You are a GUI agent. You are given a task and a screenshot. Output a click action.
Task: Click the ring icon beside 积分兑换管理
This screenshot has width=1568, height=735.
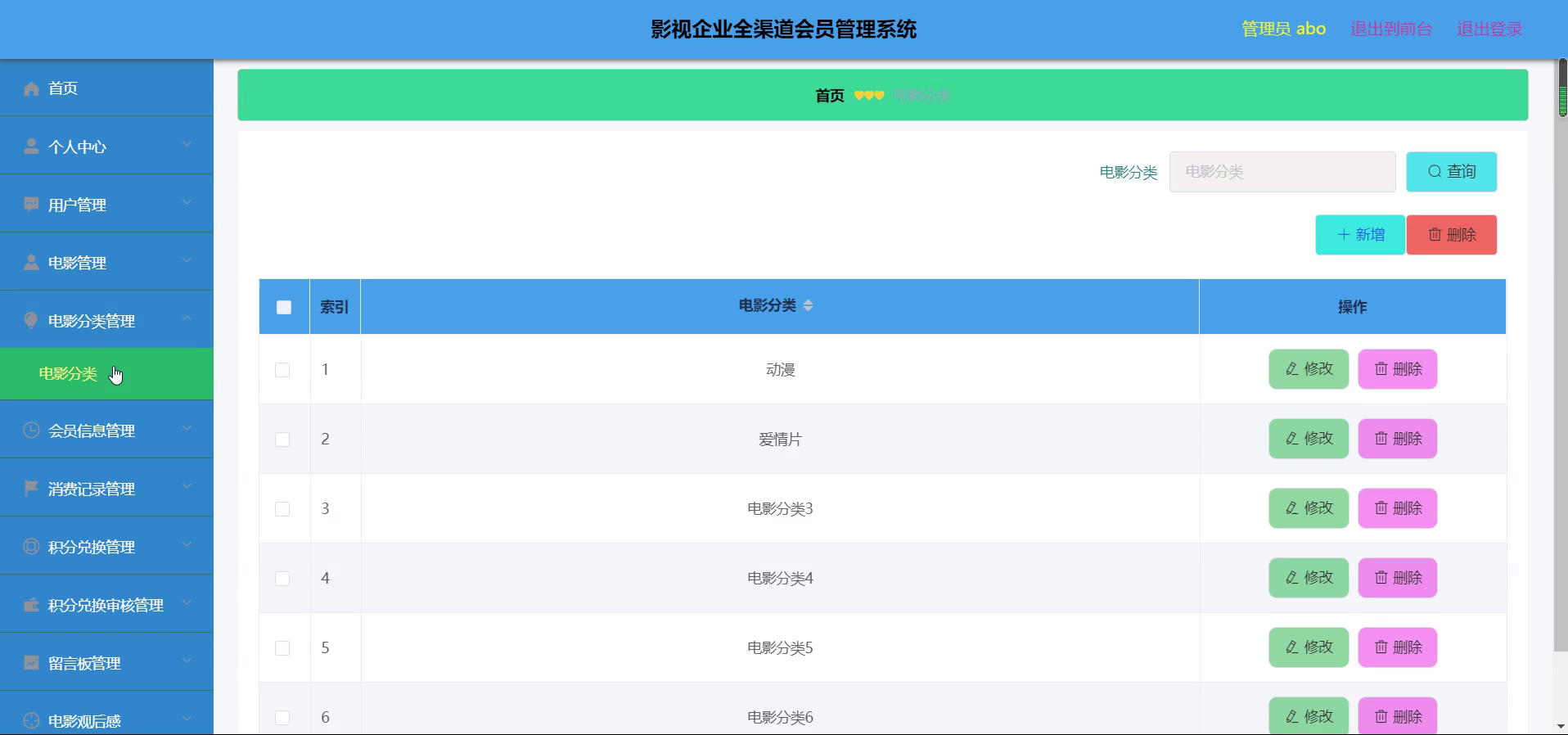click(31, 547)
